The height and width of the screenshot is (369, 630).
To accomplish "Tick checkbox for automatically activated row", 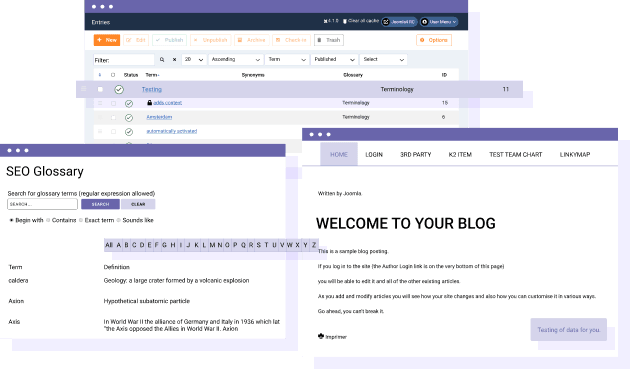I will click(113, 131).
